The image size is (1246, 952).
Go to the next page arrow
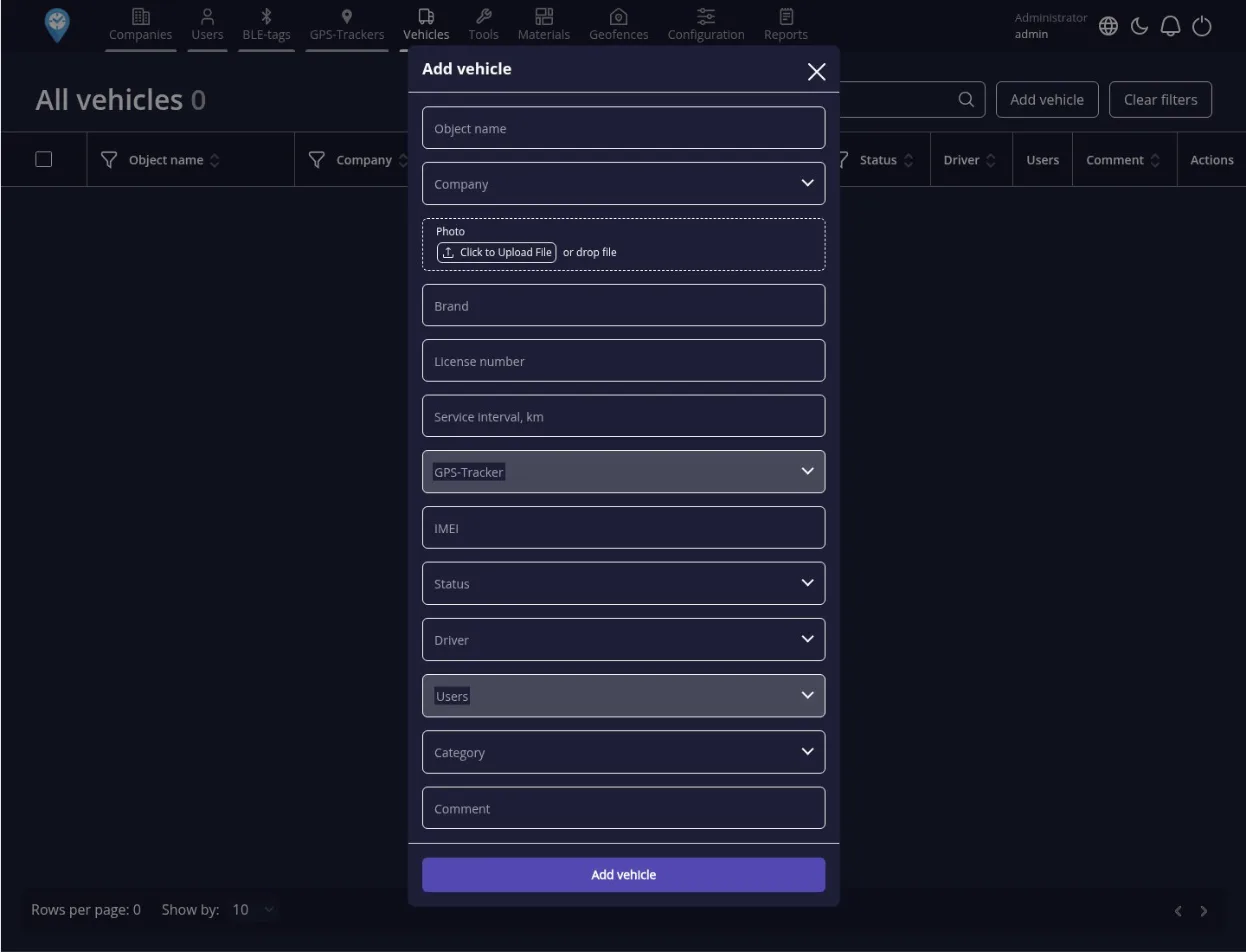tap(1204, 911)
